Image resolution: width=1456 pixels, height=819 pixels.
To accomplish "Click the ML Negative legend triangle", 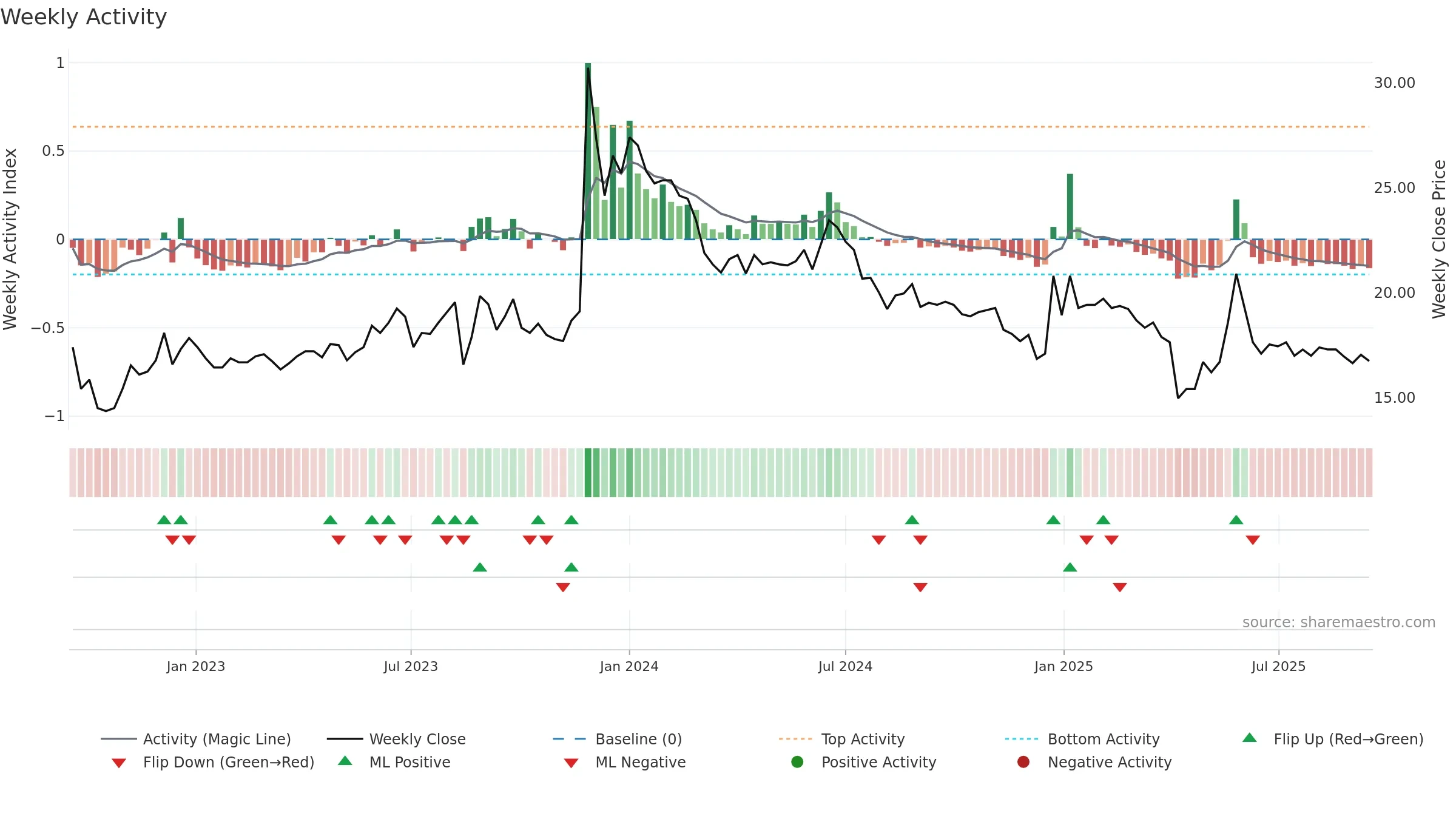I will coord(571,763).
